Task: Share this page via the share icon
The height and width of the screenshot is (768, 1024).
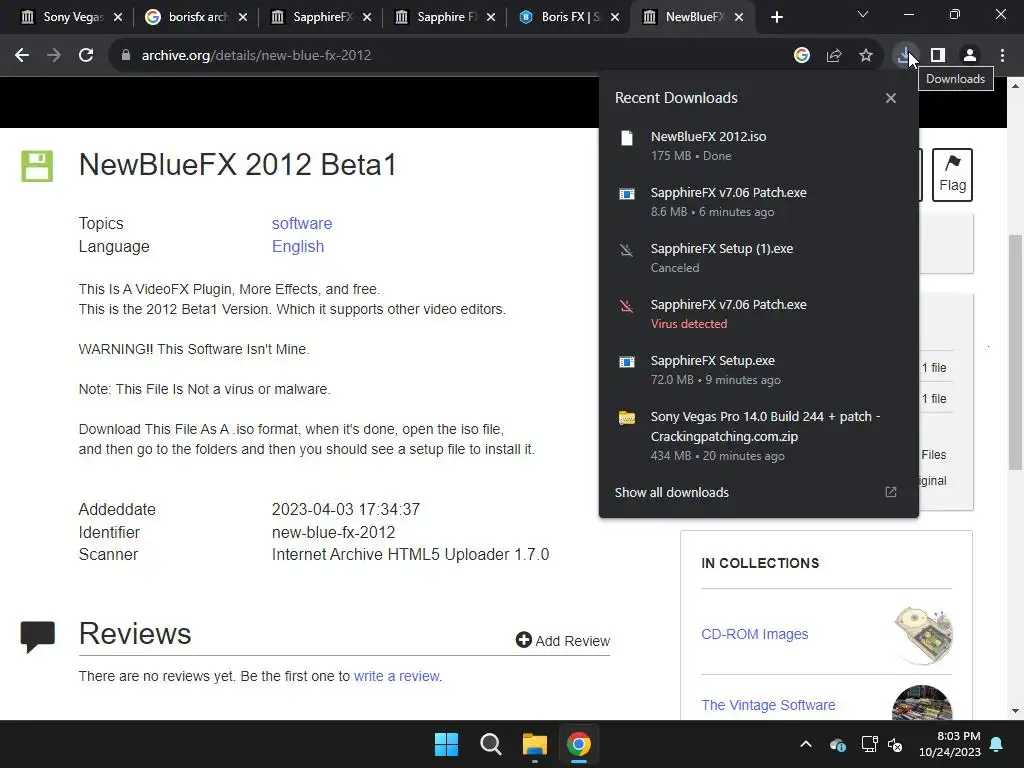Action: [x=834, y=56]
